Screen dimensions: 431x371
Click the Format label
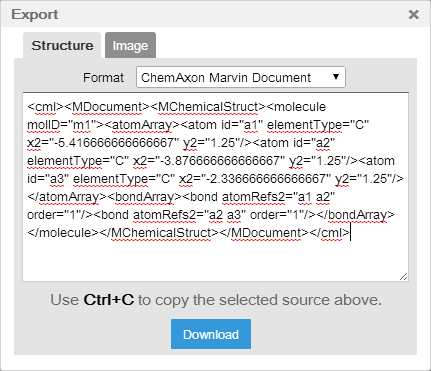103,78
